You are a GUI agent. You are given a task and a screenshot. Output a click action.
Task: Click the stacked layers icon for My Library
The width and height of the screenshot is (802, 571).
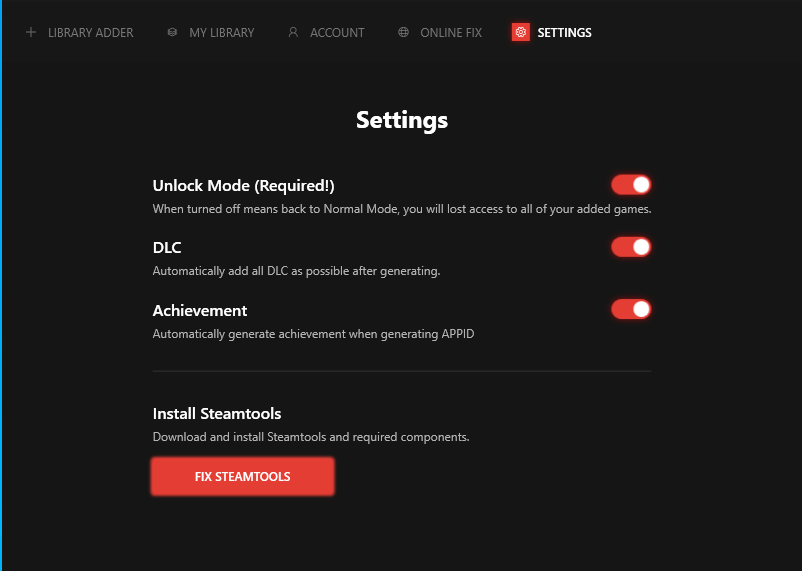173,33
